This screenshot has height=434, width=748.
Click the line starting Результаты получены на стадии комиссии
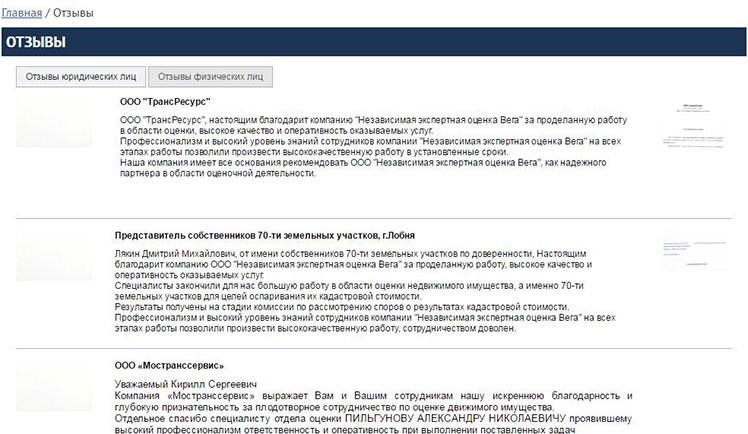tap(342, 307)
